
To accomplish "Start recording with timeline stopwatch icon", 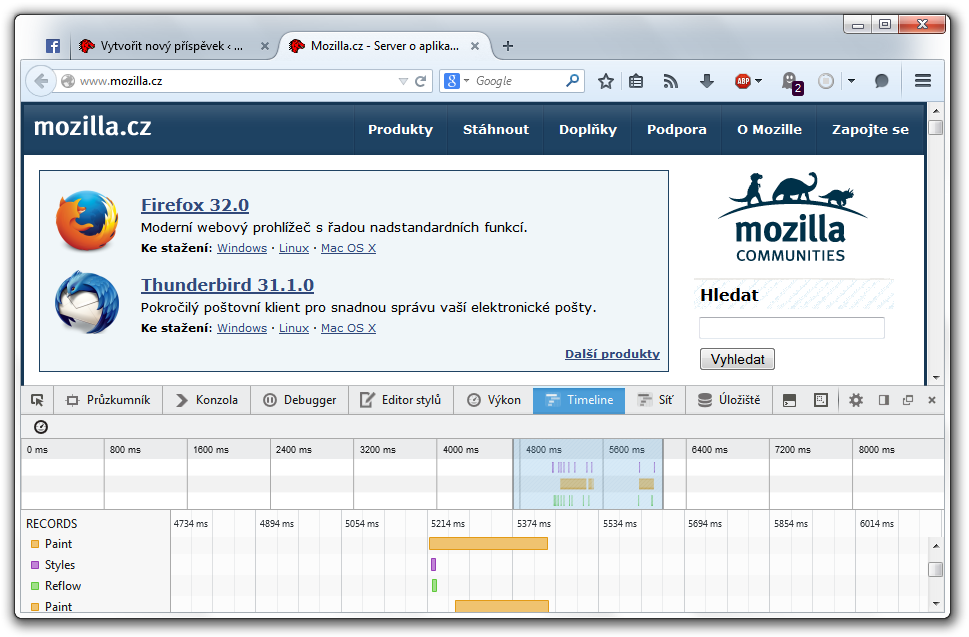I will point(41,426).
